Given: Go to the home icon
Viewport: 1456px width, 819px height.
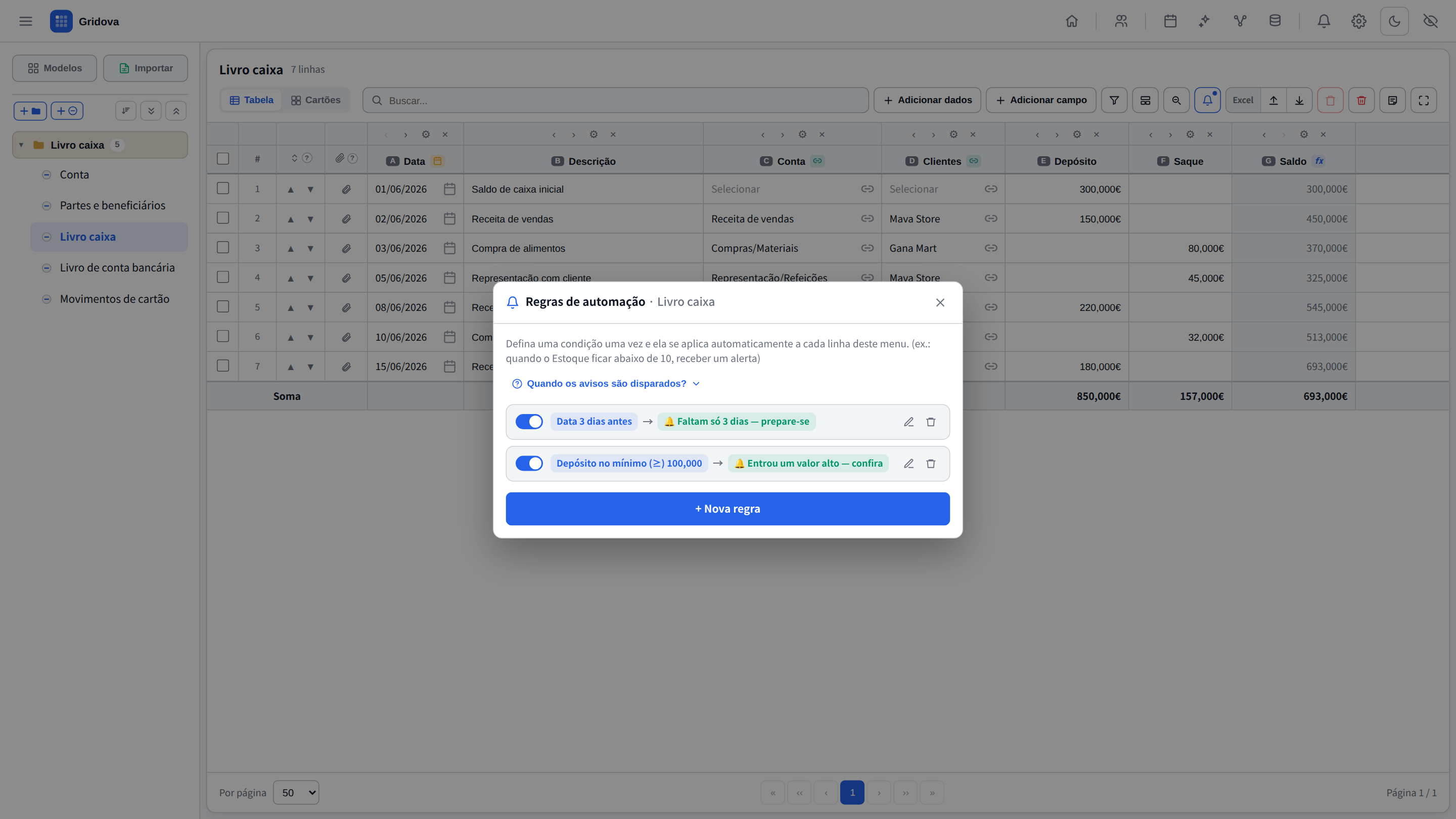Looking at the screenshot, I should pyautogui.click(x=1072, y=21).
